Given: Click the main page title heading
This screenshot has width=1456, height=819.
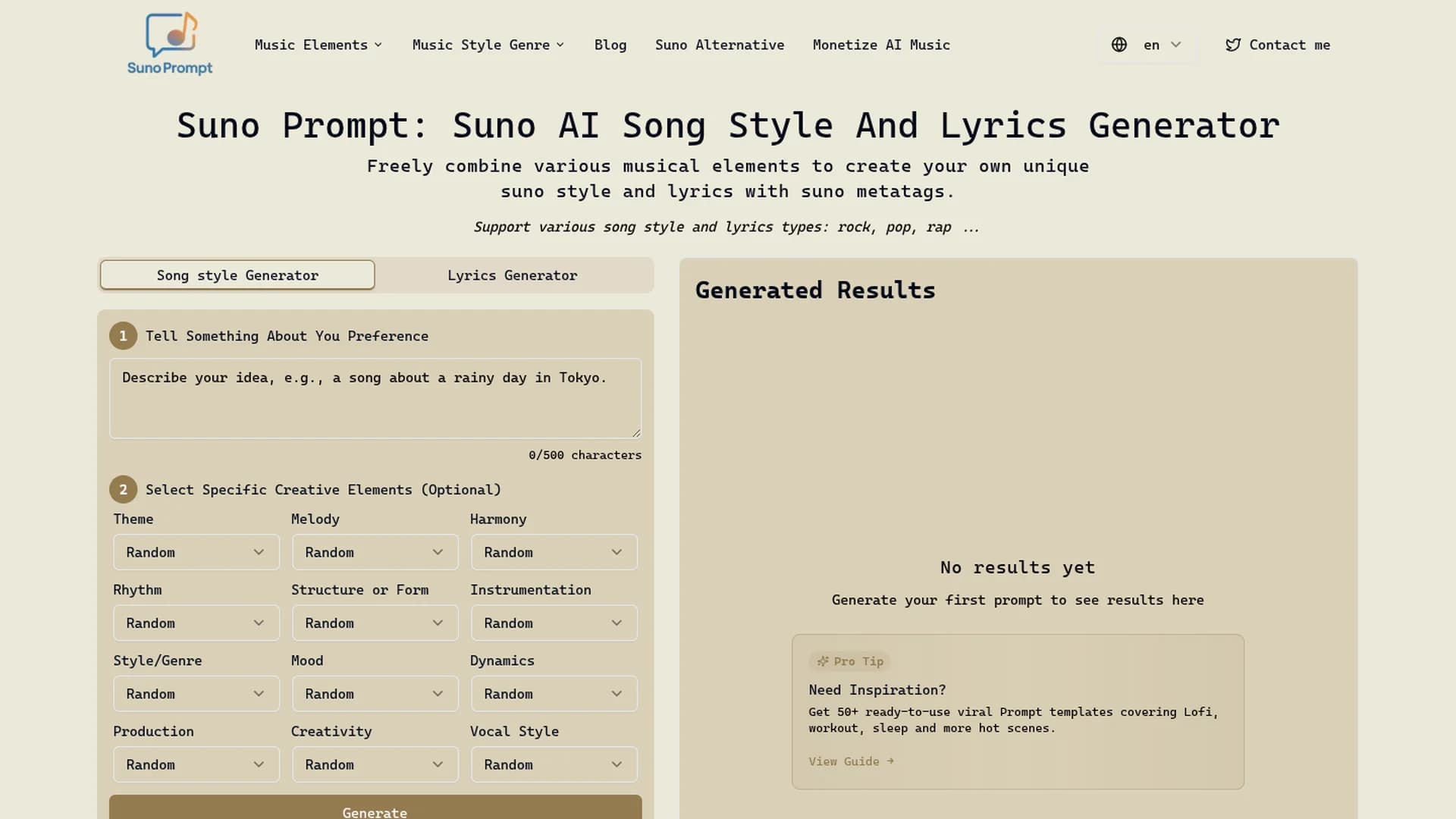Looking at the screenshot, I should pos(728,125).
